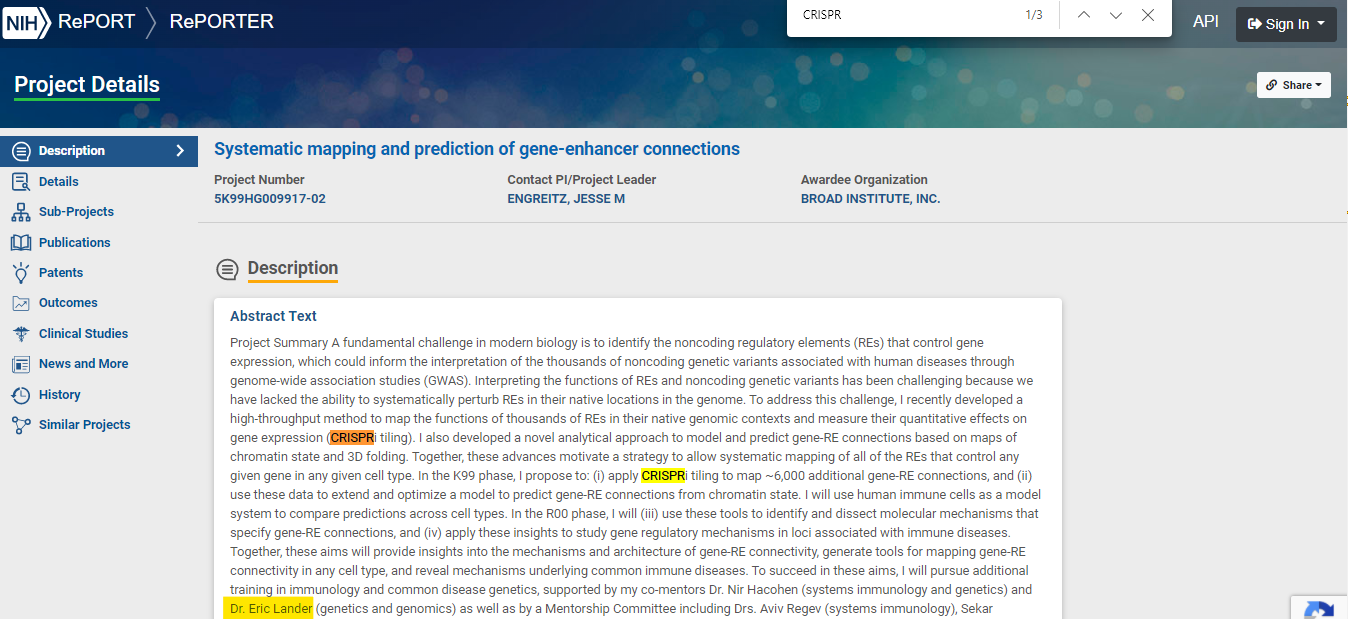The width and height of the screenshot is (1348, 623).
Task: Click the Description sidebar icon
Action: pos(21,151)
